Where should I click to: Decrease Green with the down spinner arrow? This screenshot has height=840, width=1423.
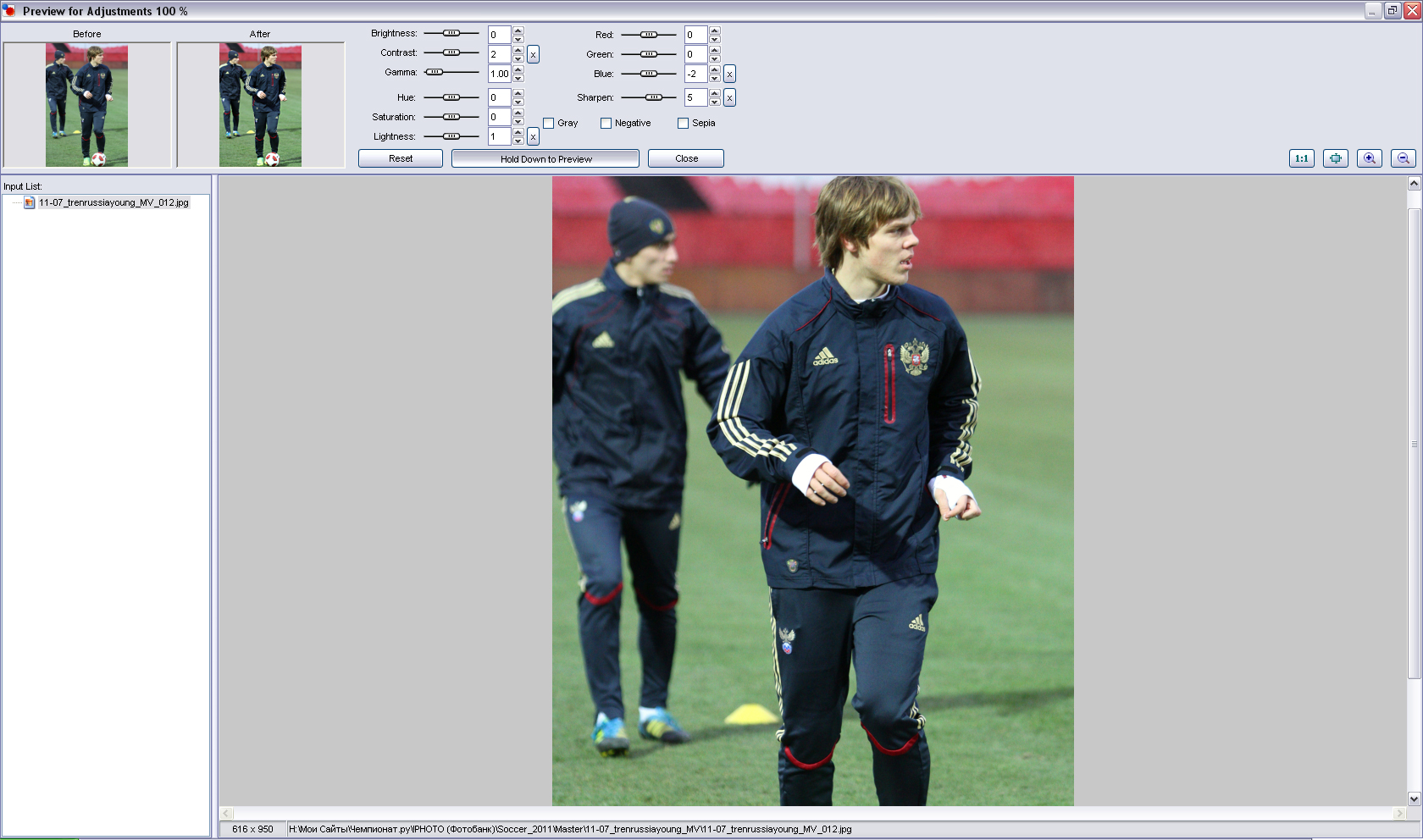[715, 58]
